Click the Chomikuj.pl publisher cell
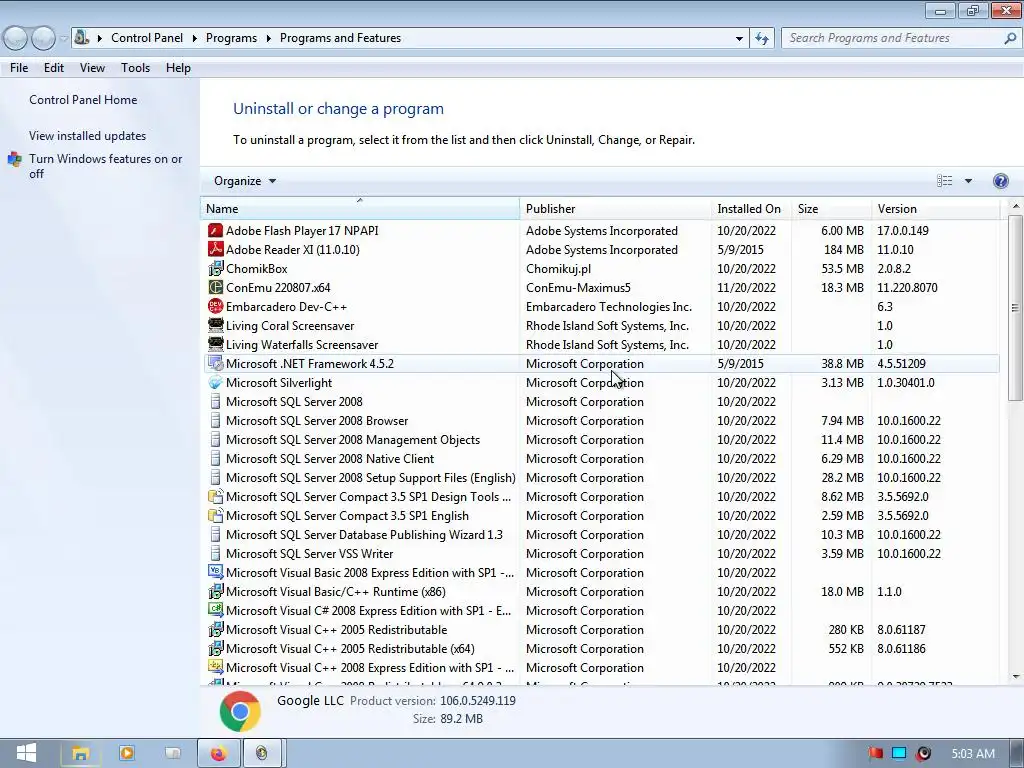1024x768 pixels. (558, 268)
